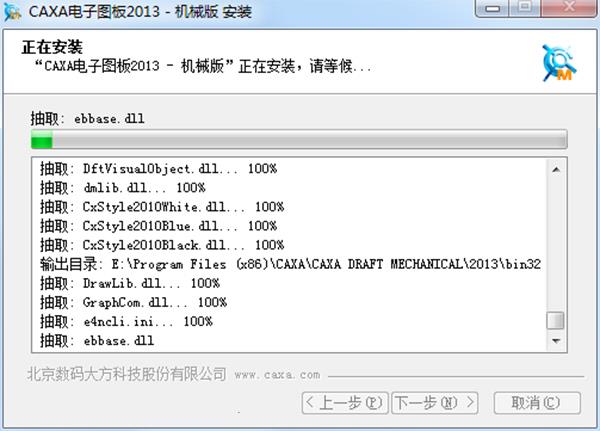Click the log list scroll up arrow

(x=556, y=170)
